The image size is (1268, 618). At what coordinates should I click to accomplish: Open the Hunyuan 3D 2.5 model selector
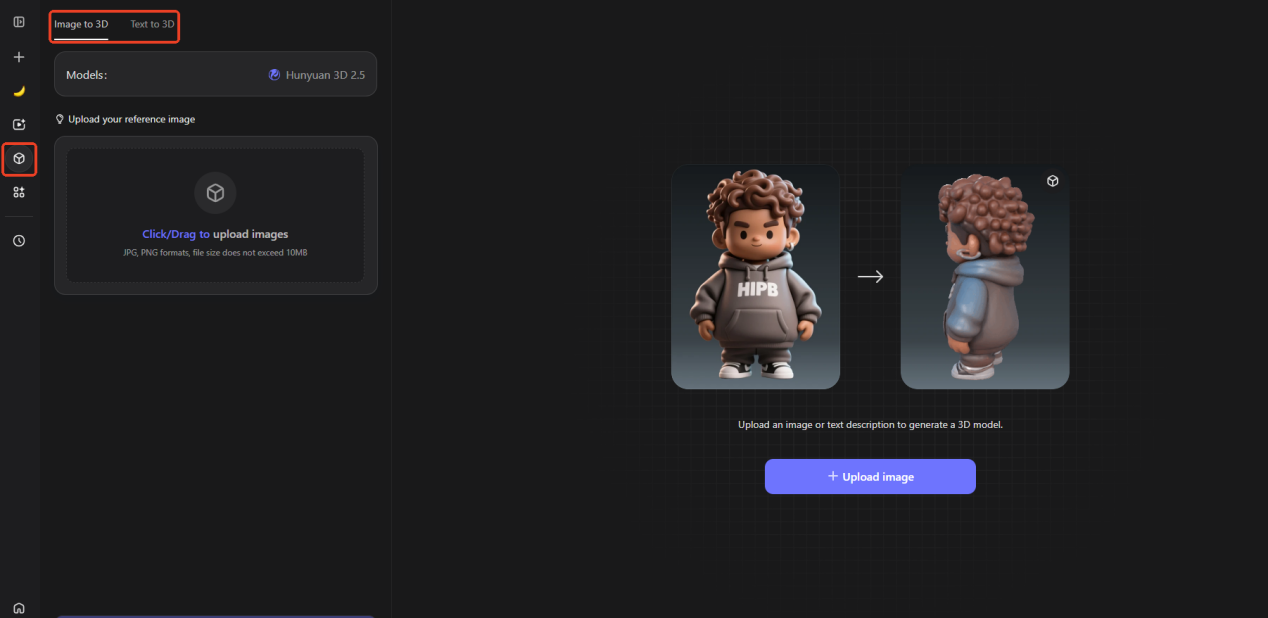316,75
